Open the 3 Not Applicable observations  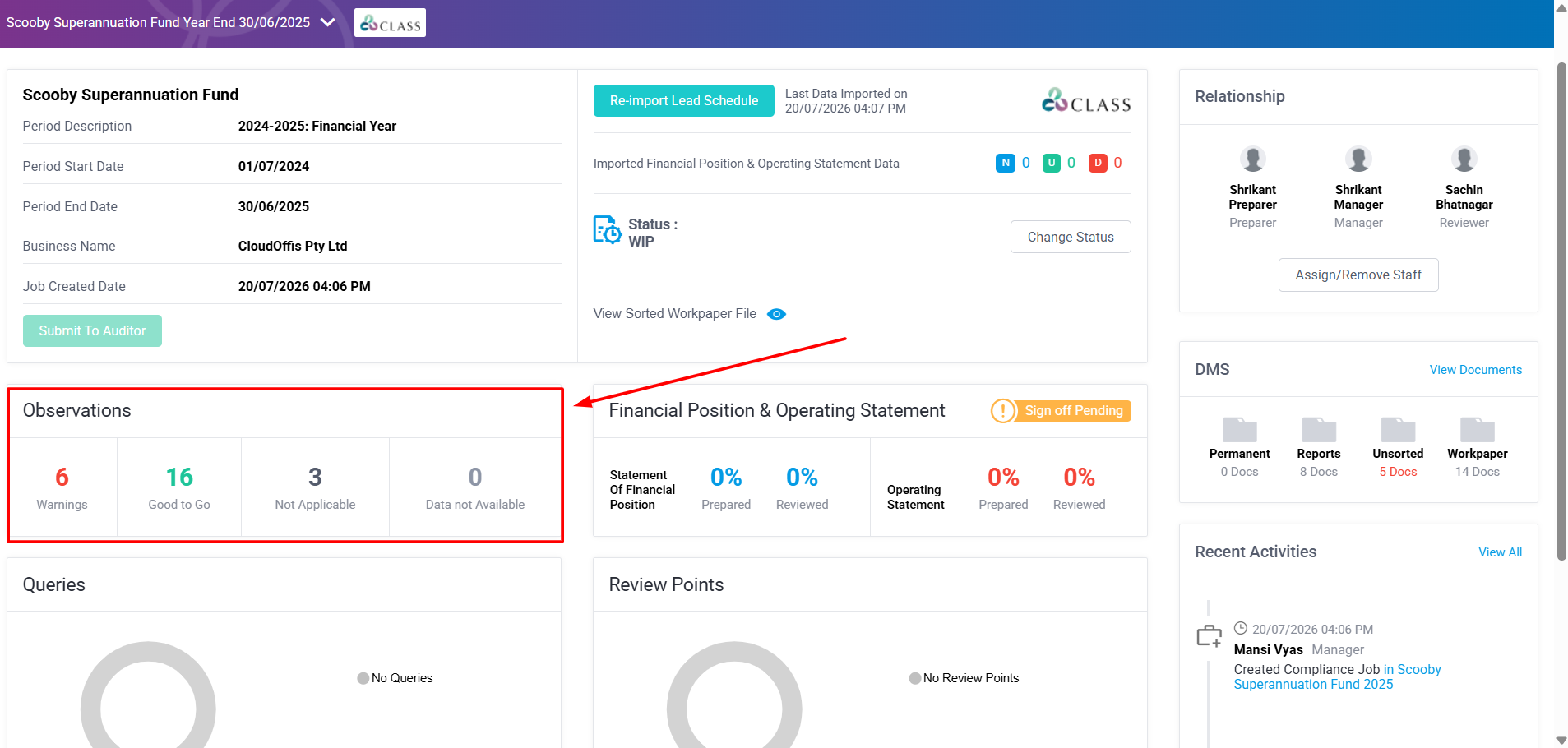coord(315,487)
